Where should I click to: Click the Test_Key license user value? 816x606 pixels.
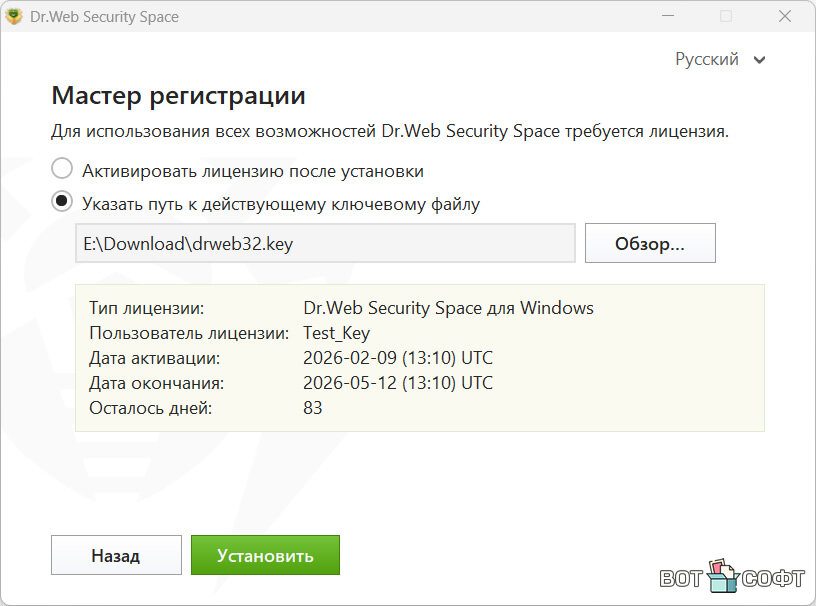(x=336, y=333)
